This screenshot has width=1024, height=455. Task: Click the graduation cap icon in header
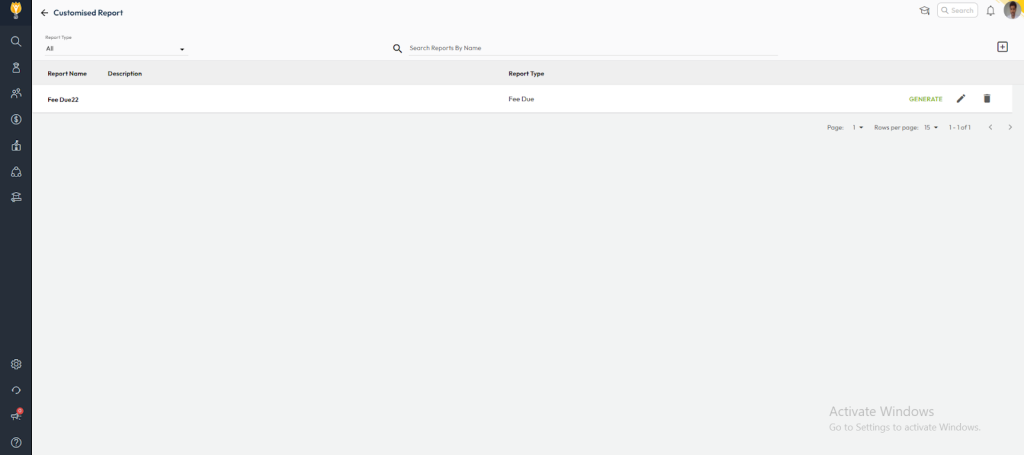pyautogui.click(x=924, y=11)
